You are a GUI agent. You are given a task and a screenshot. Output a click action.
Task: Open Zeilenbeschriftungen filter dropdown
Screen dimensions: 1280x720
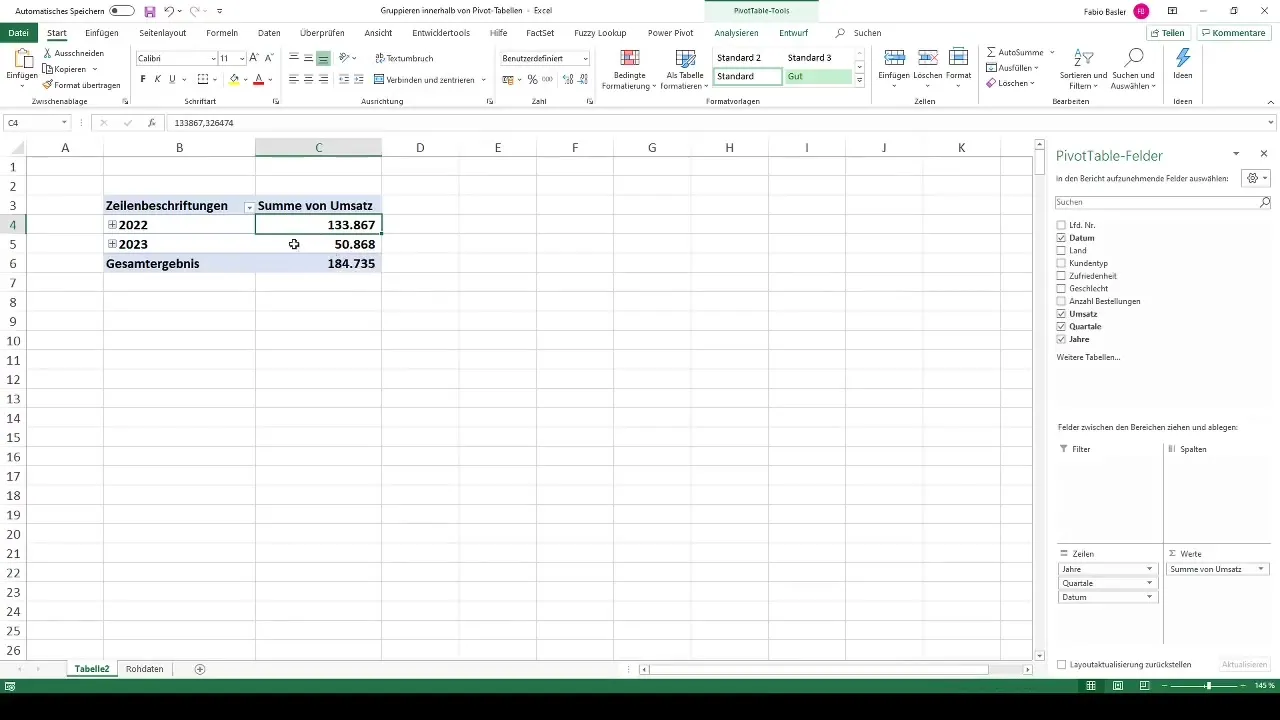click(x=249, y=207)
